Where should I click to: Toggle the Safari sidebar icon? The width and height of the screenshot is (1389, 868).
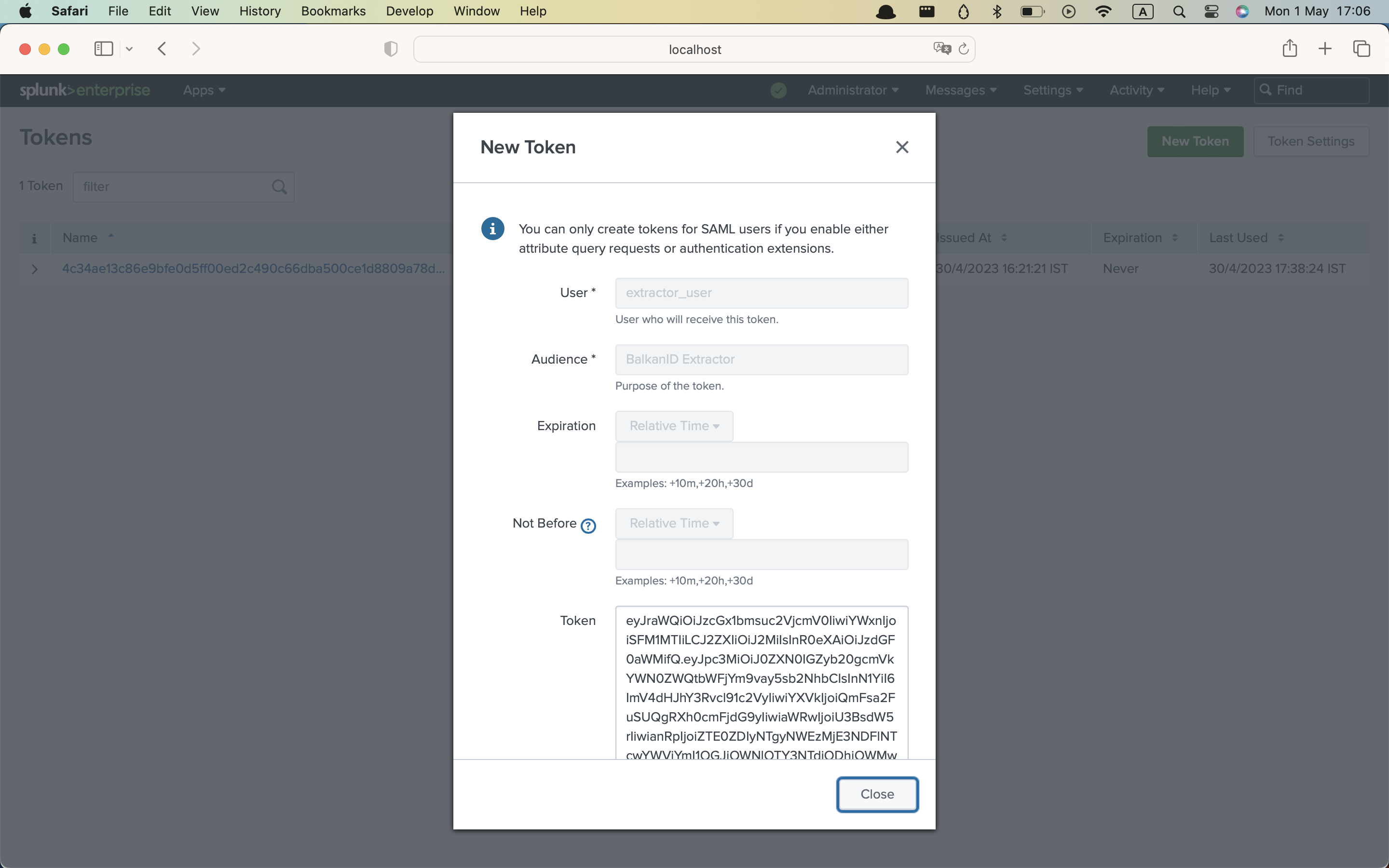[x=103, y=49]
